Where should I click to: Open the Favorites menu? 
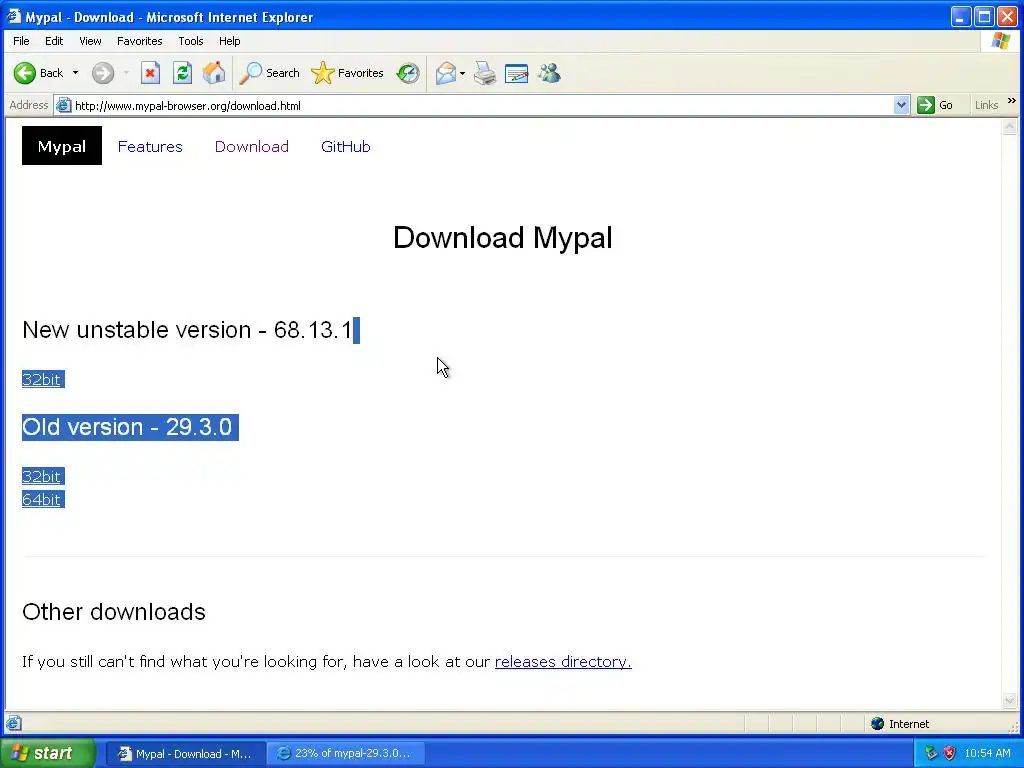click(x=140, y=41)
